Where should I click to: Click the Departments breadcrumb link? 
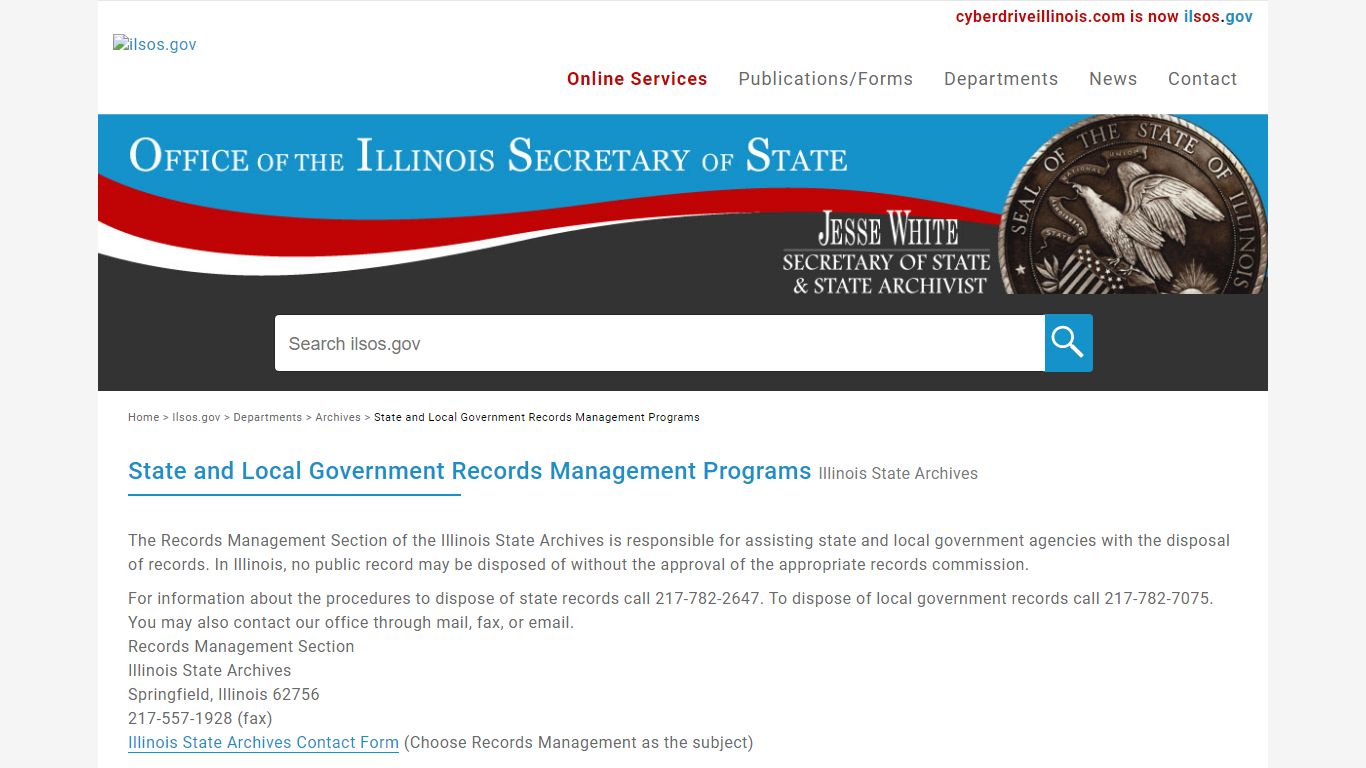(267, 417)
